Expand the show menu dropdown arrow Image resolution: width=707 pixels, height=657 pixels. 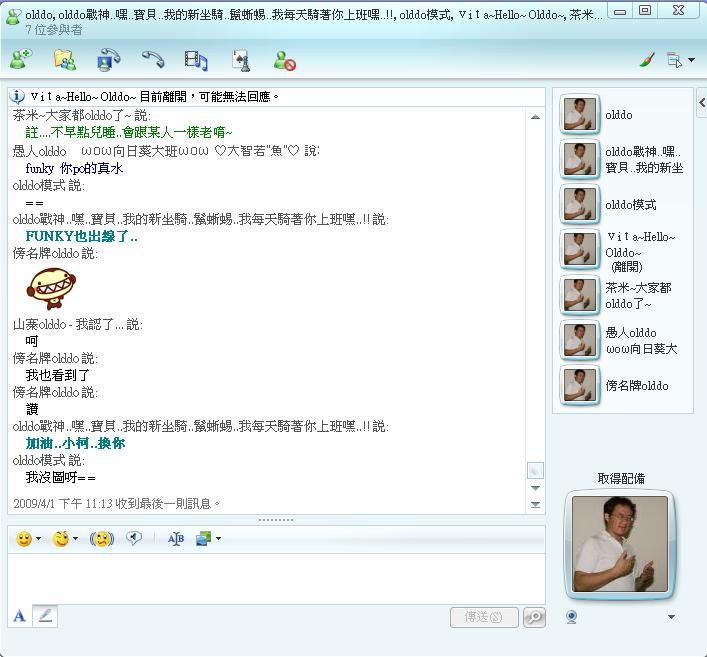coord(692,60)
